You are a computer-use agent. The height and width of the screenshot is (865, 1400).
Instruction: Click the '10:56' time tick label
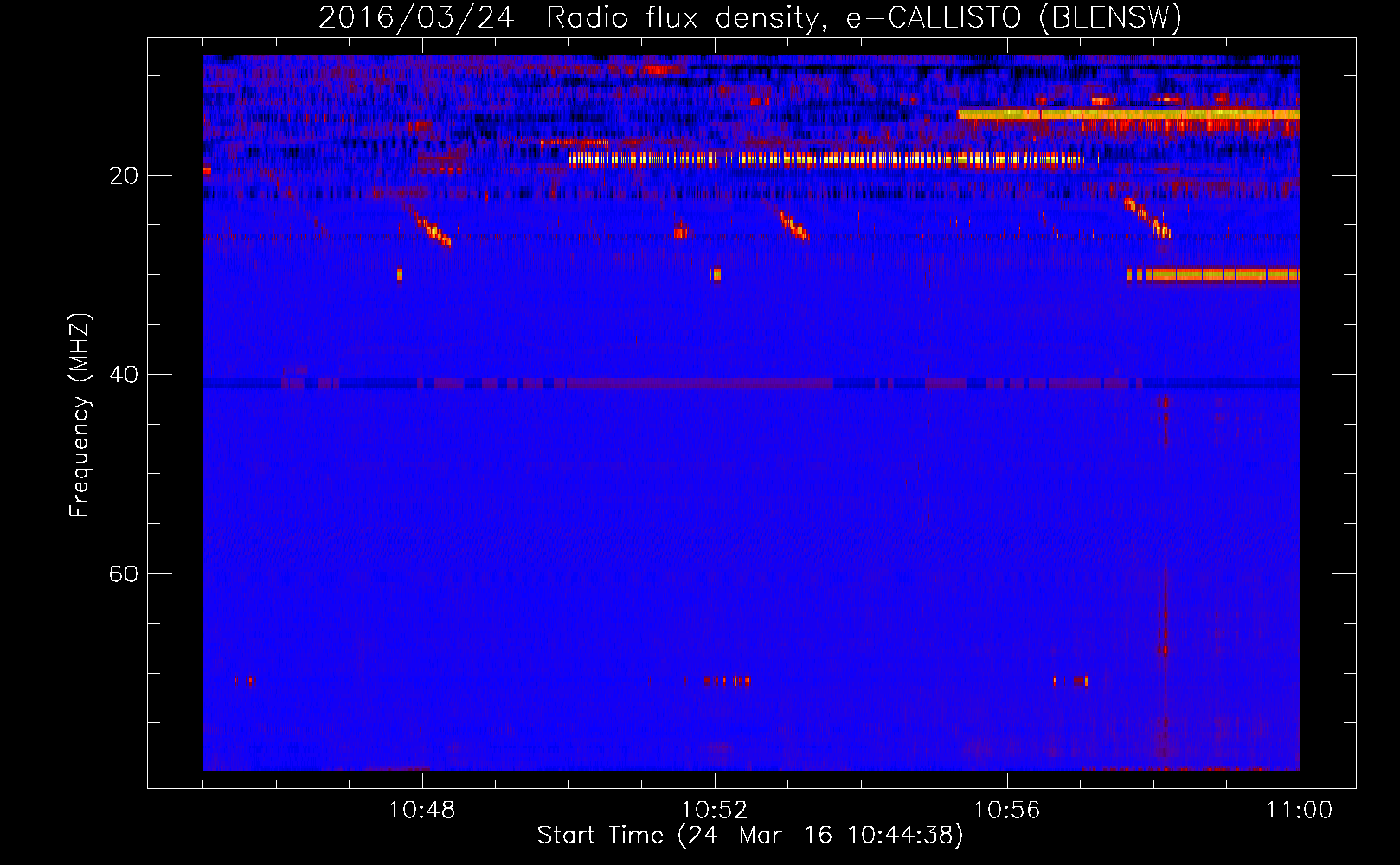(x=1006, y=811)
